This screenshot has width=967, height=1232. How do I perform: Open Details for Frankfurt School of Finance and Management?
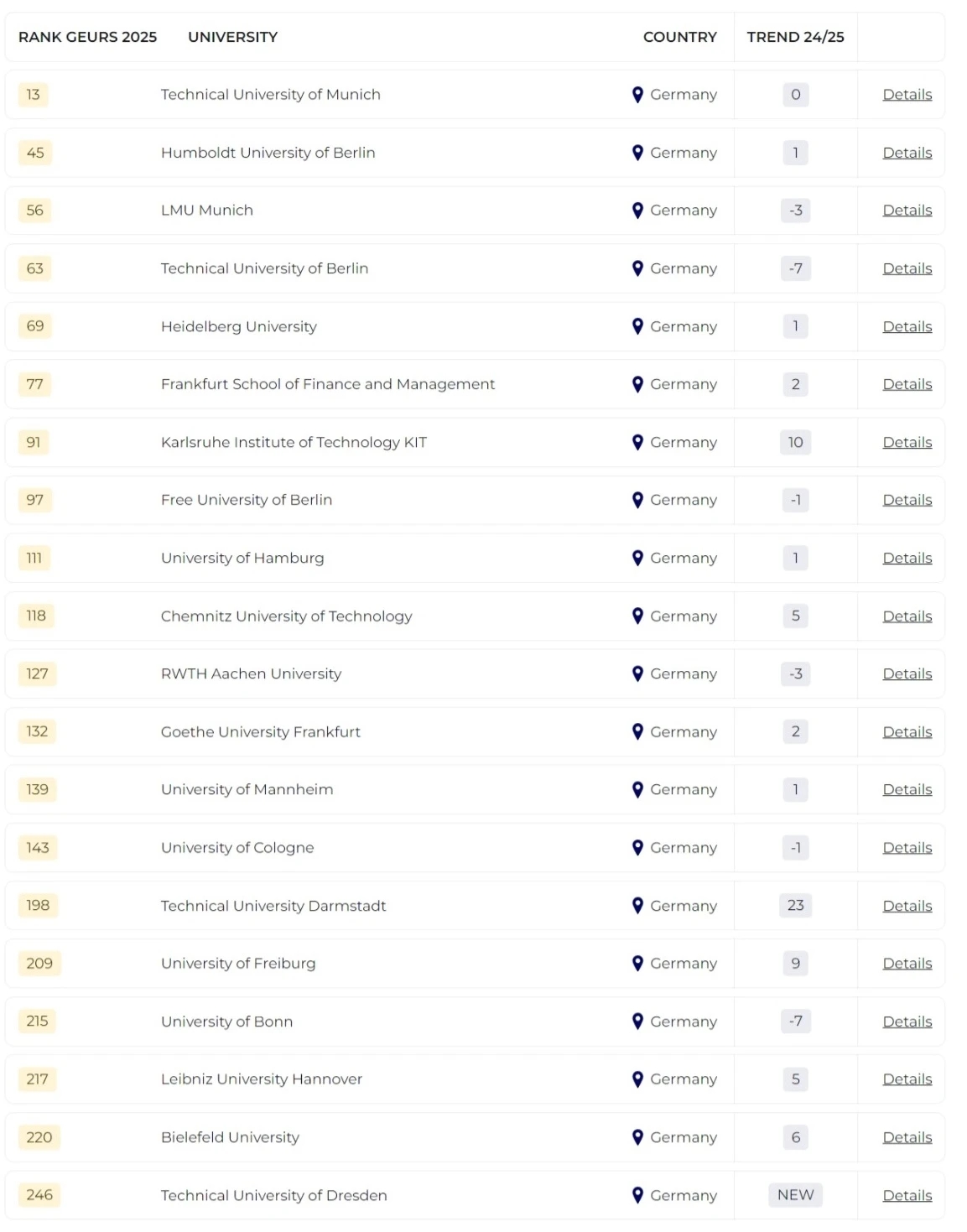point(907,384)
